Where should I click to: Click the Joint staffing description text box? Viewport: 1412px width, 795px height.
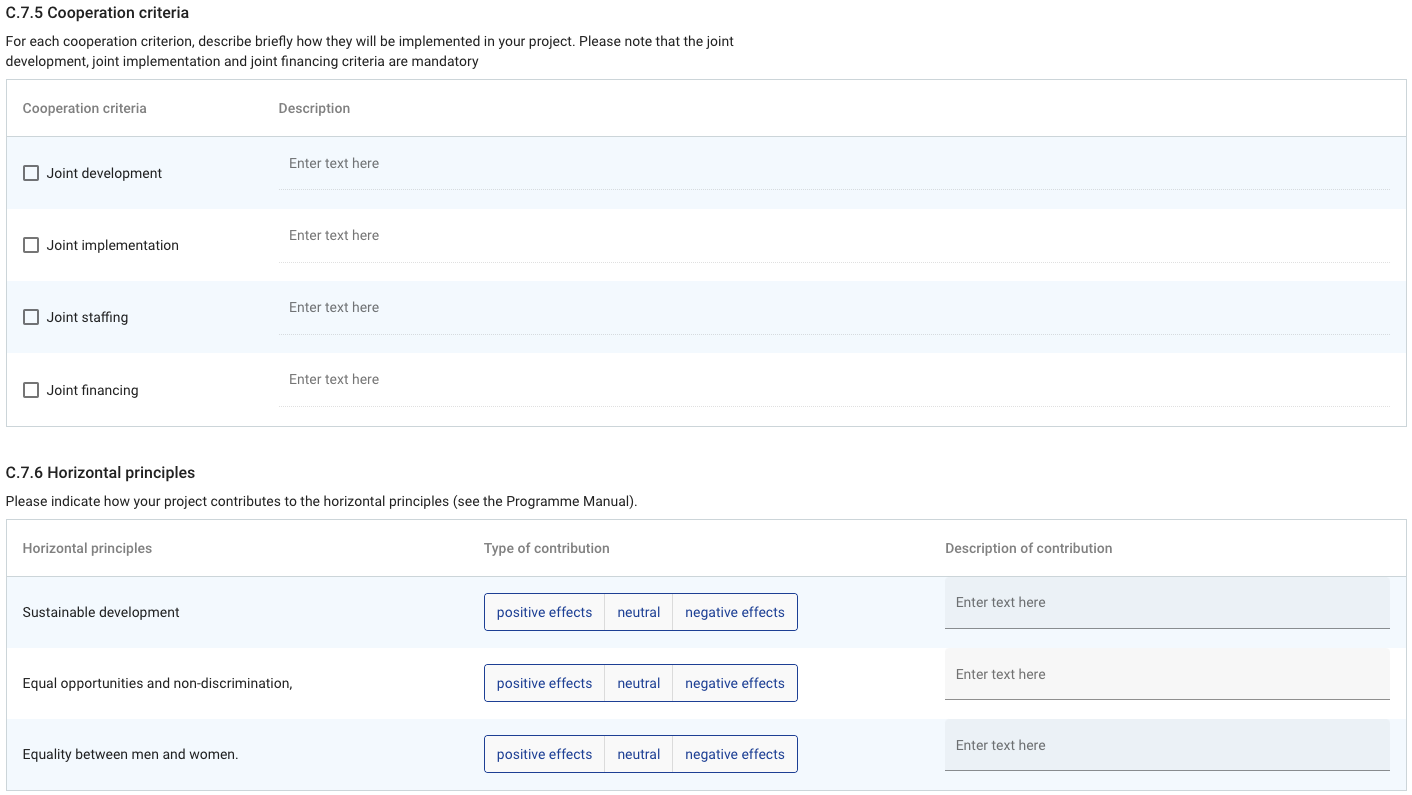pyautogui.click(x=833, y=308)
